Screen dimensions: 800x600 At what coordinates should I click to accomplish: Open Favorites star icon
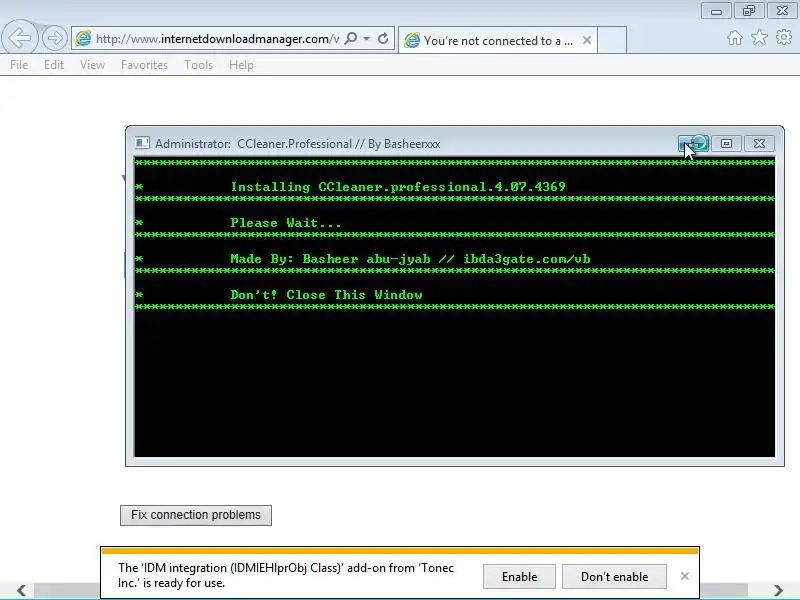click(760, 37)
